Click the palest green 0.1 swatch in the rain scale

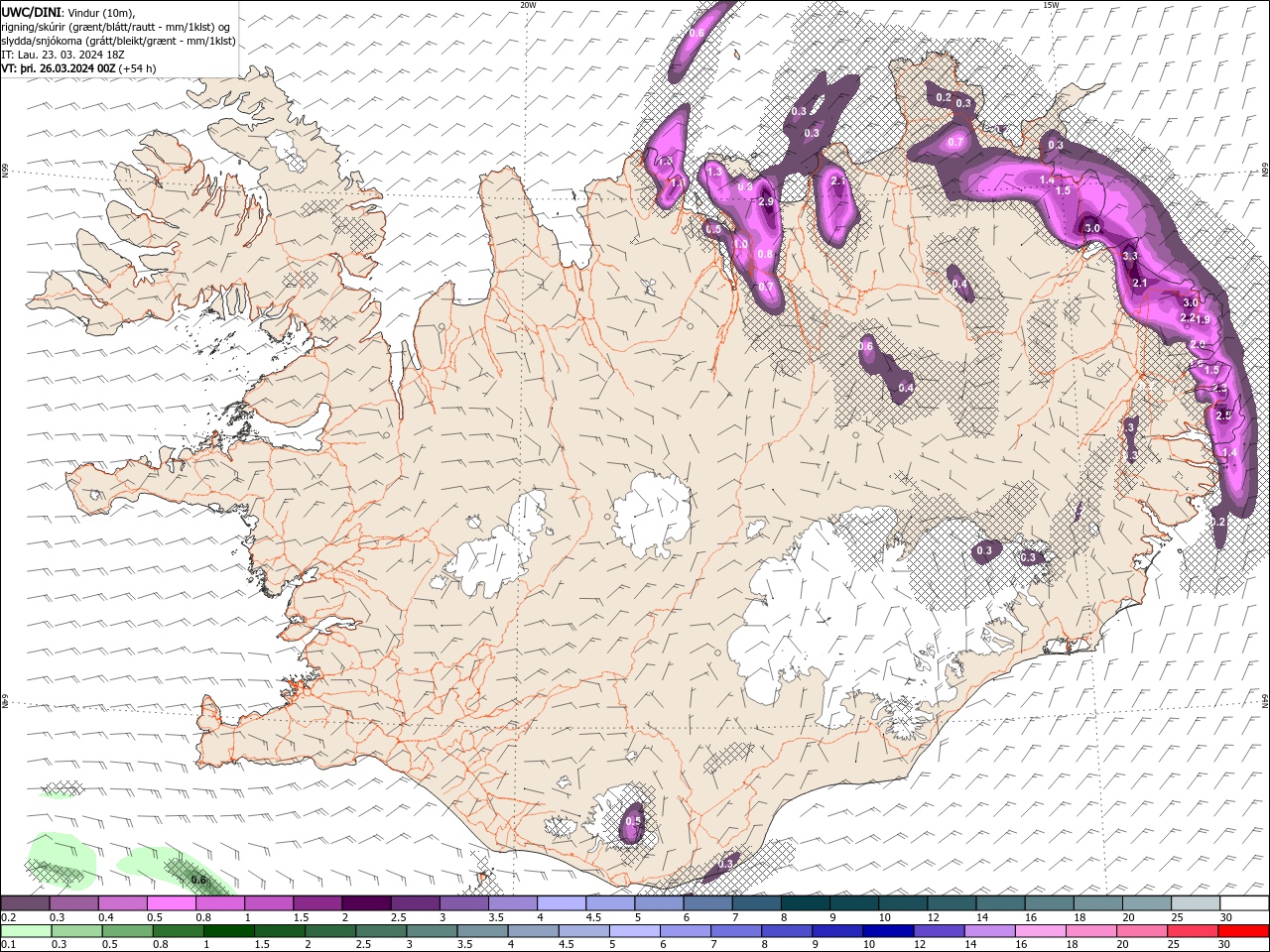pyautogui.click(x=26, y=931)
